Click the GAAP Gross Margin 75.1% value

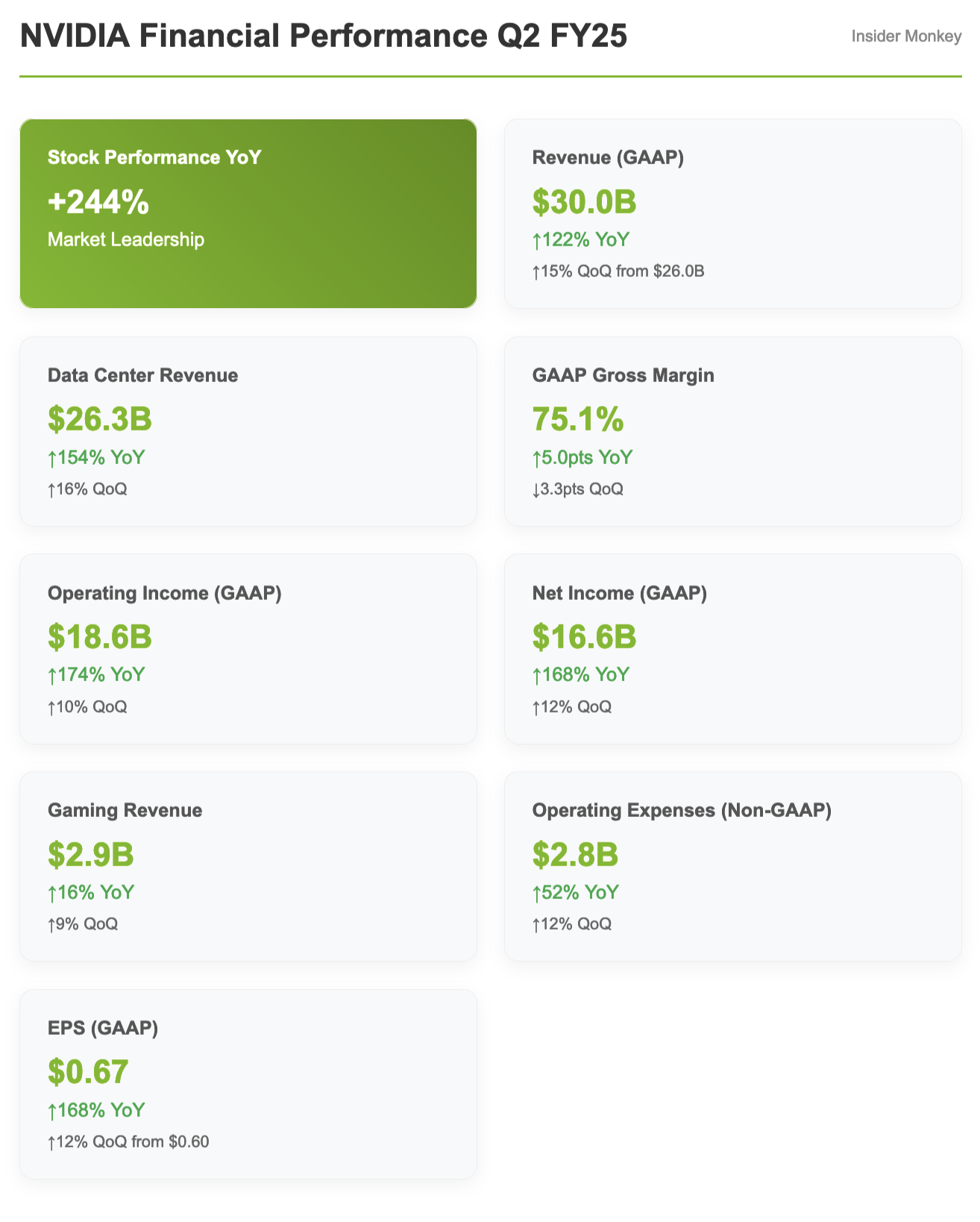[578, 419]
